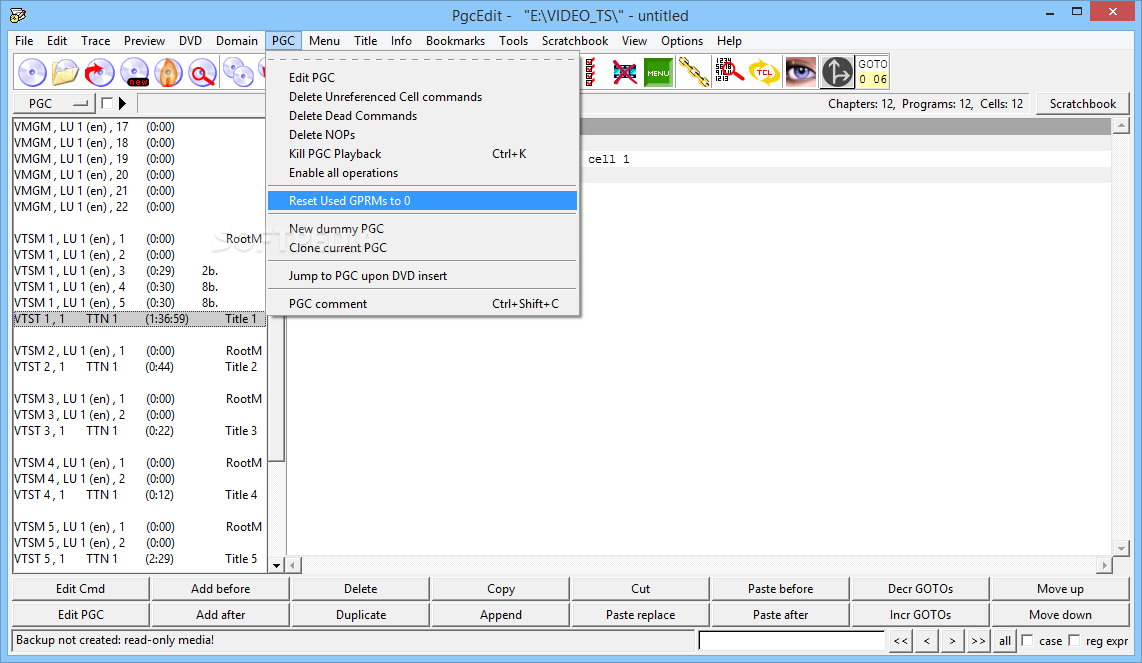Click the burn DVD flame icon

pyautogui.click(x=168, y=72)
